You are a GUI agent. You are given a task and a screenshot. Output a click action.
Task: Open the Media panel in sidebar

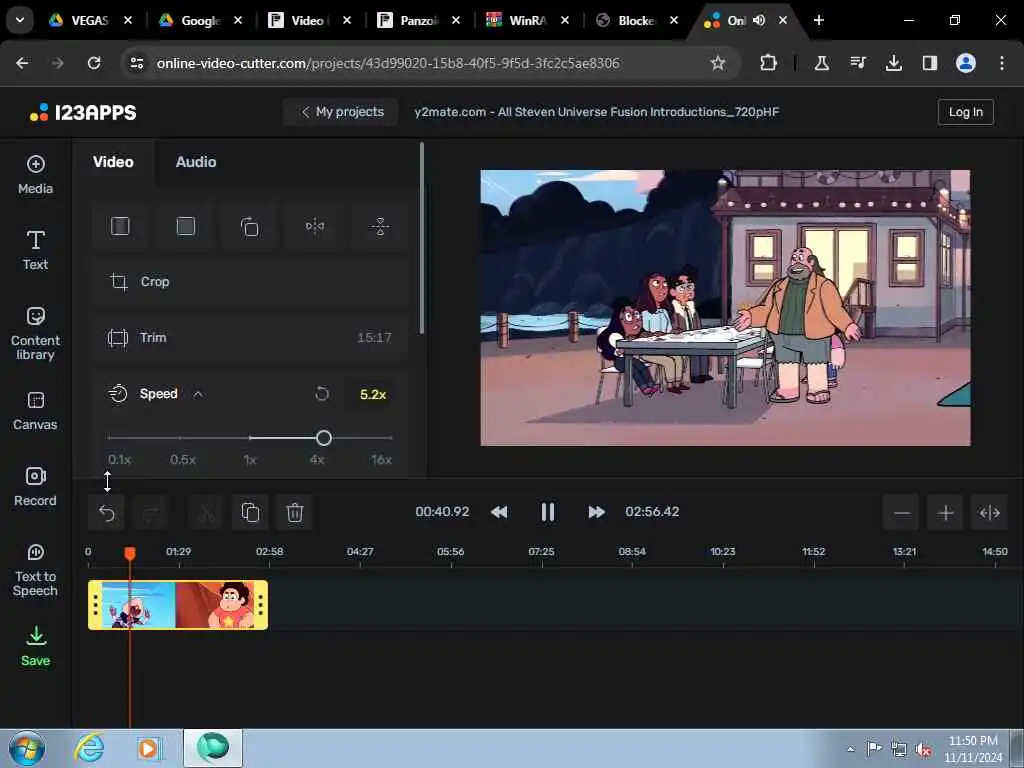coord(35,174)
